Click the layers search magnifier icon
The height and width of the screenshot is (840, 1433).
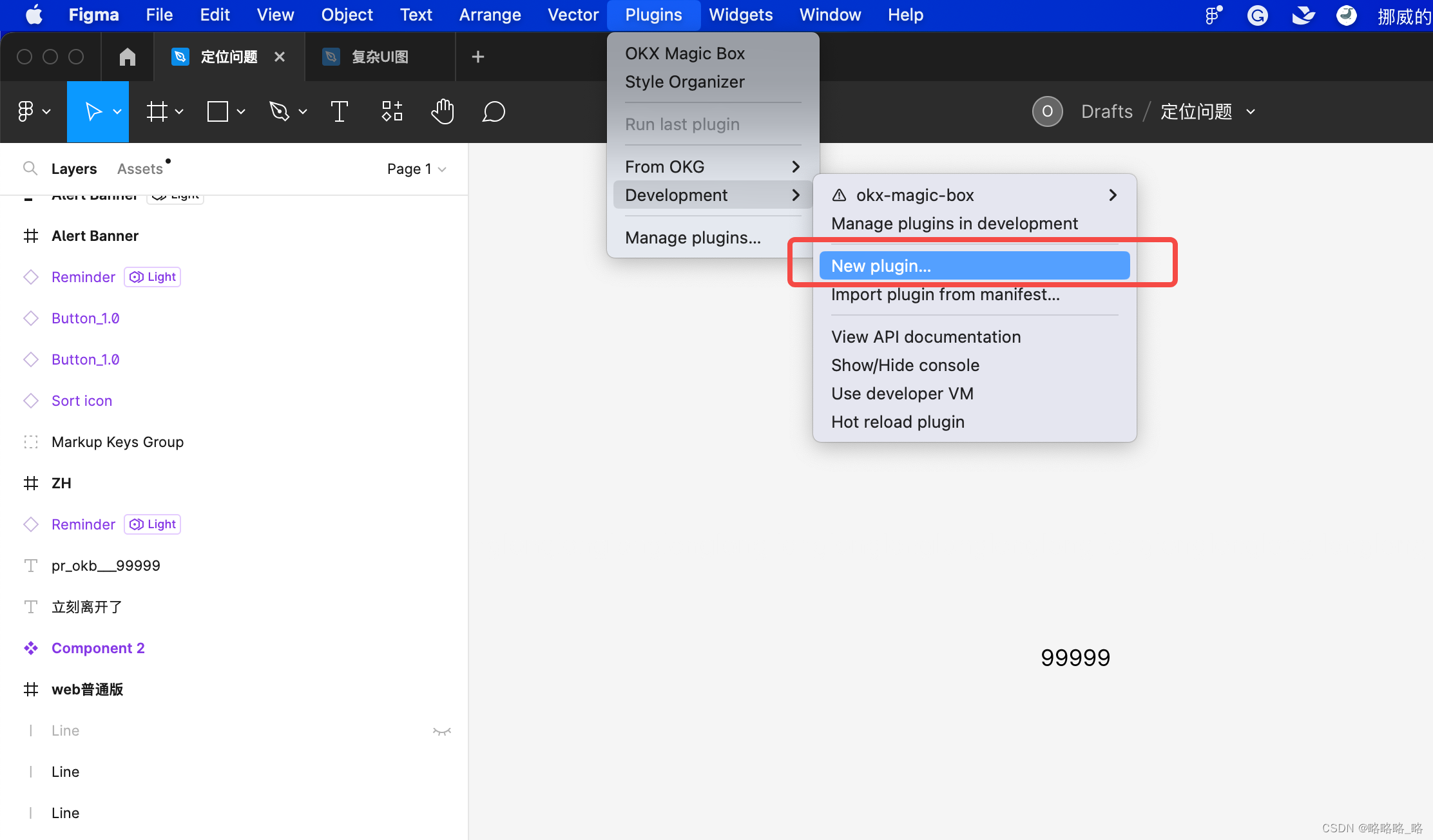pos(30,168)
